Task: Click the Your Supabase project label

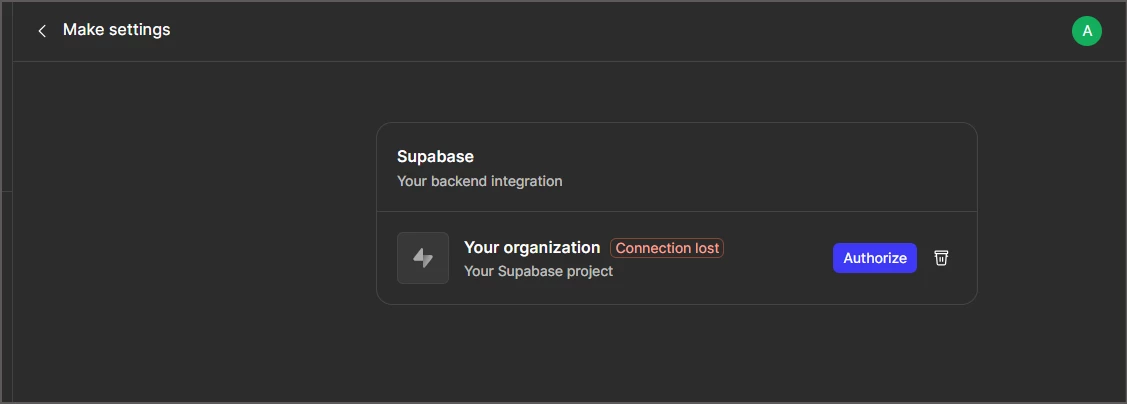Action: [538, 271]
